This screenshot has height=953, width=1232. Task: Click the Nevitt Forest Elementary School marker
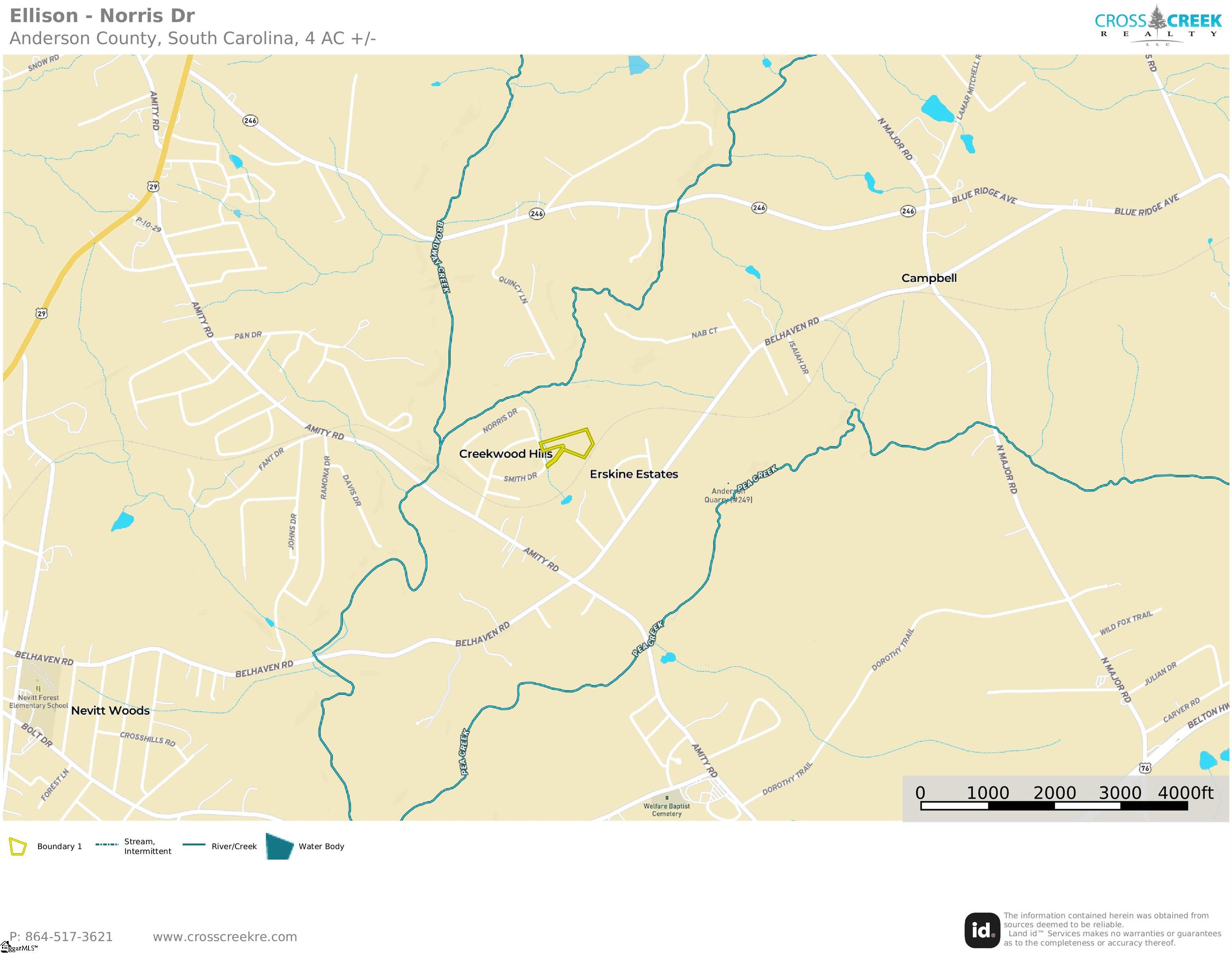[x=38, y=688]
